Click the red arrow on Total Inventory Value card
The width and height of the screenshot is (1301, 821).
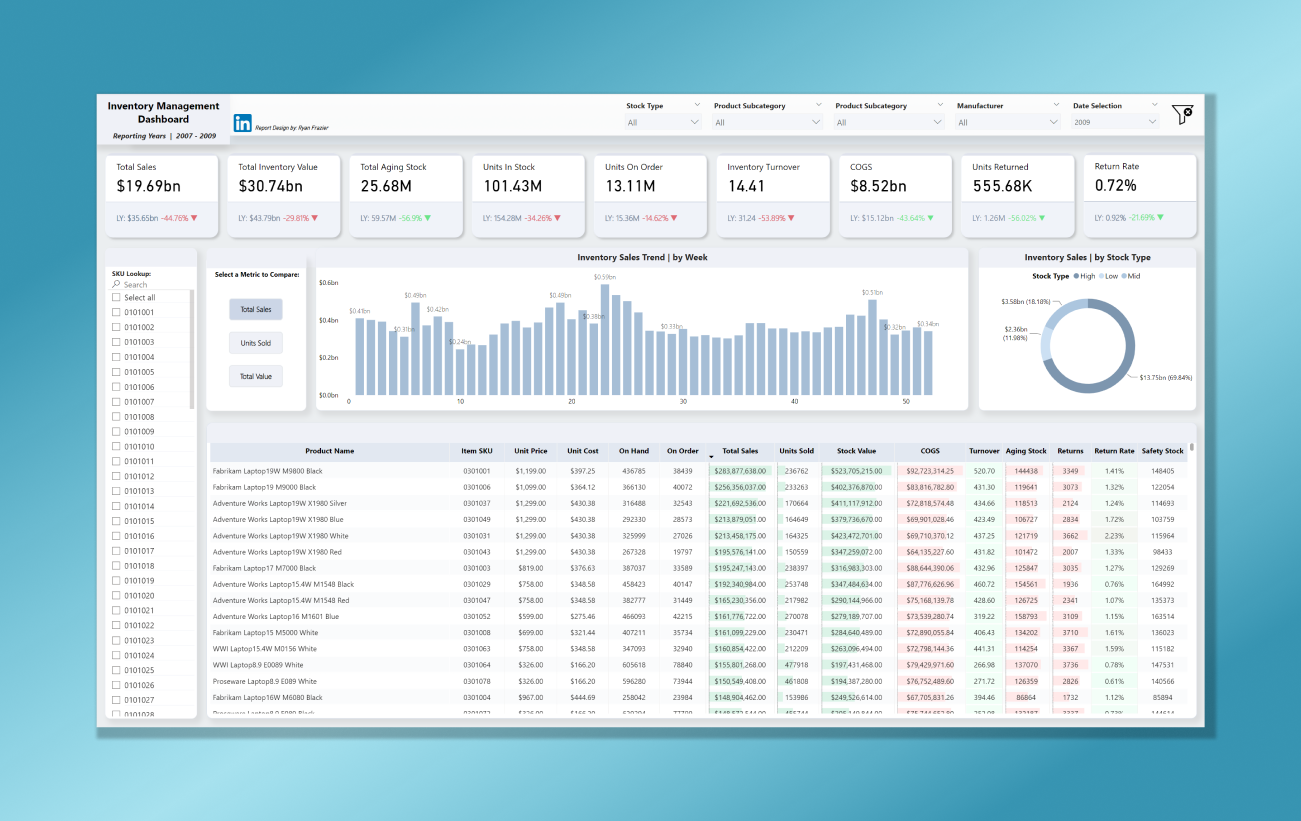(315, 217)
